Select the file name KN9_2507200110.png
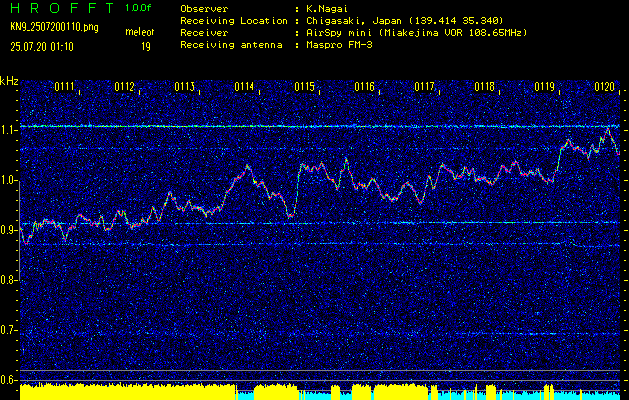The width and height of the screenshot is (629, 400). point(54,27)
